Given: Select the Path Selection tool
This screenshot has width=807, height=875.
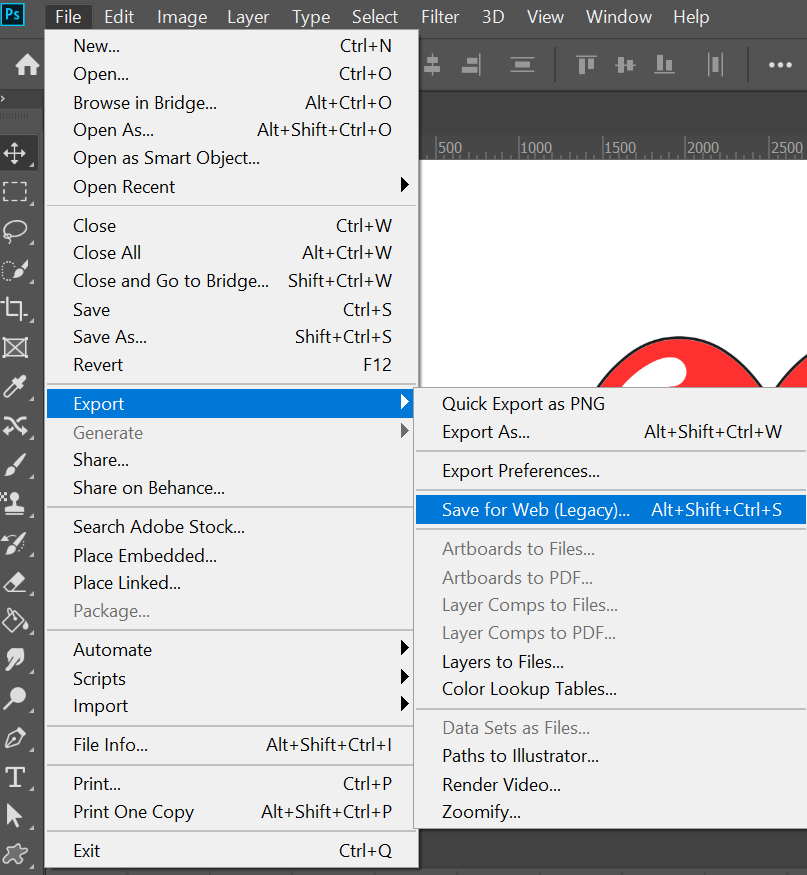Looking at the screenshot, I should tap(14, 815).
